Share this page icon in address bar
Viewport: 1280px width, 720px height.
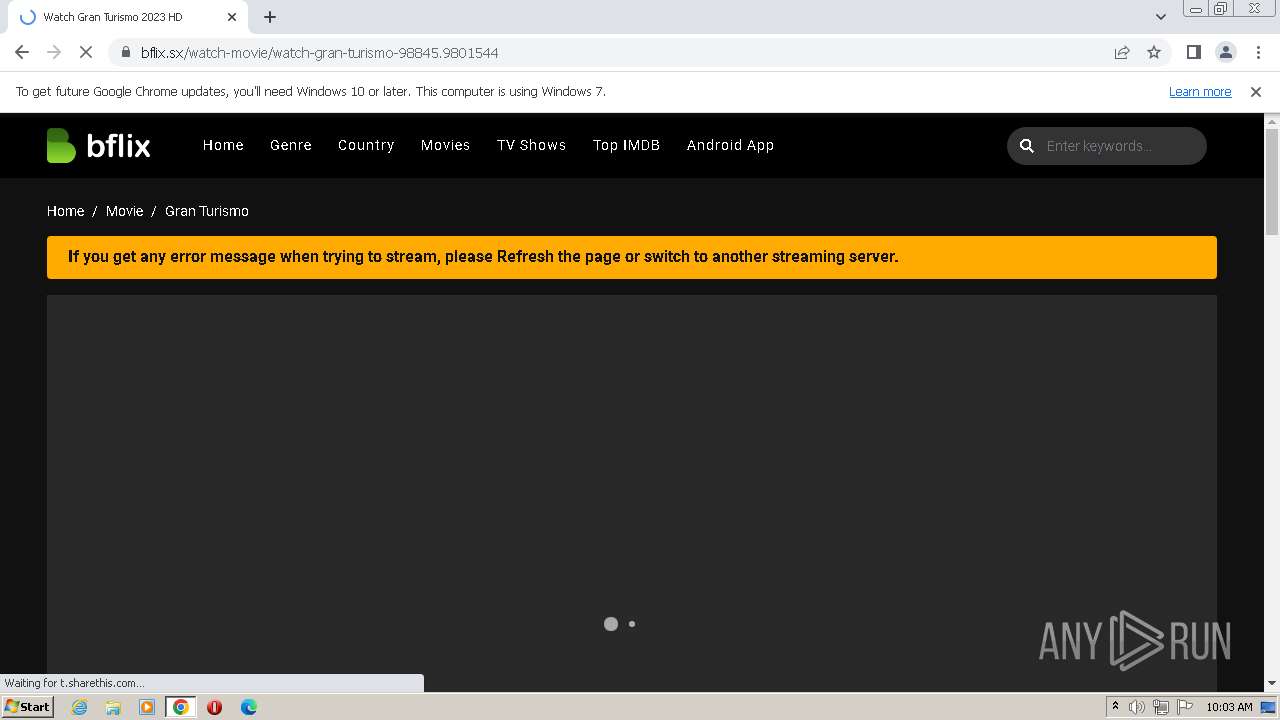tap(1122, 52)
